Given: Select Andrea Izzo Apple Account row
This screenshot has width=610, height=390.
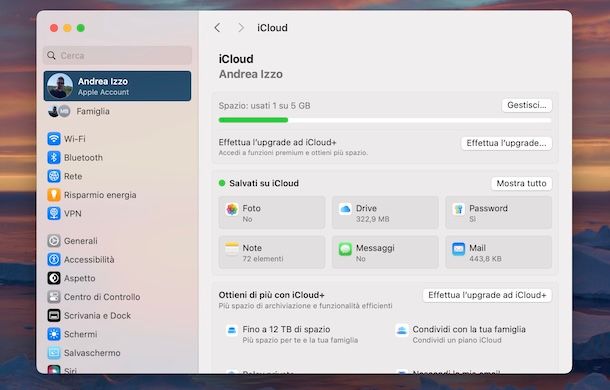Looking at the screenshot, I should point(117,86).
